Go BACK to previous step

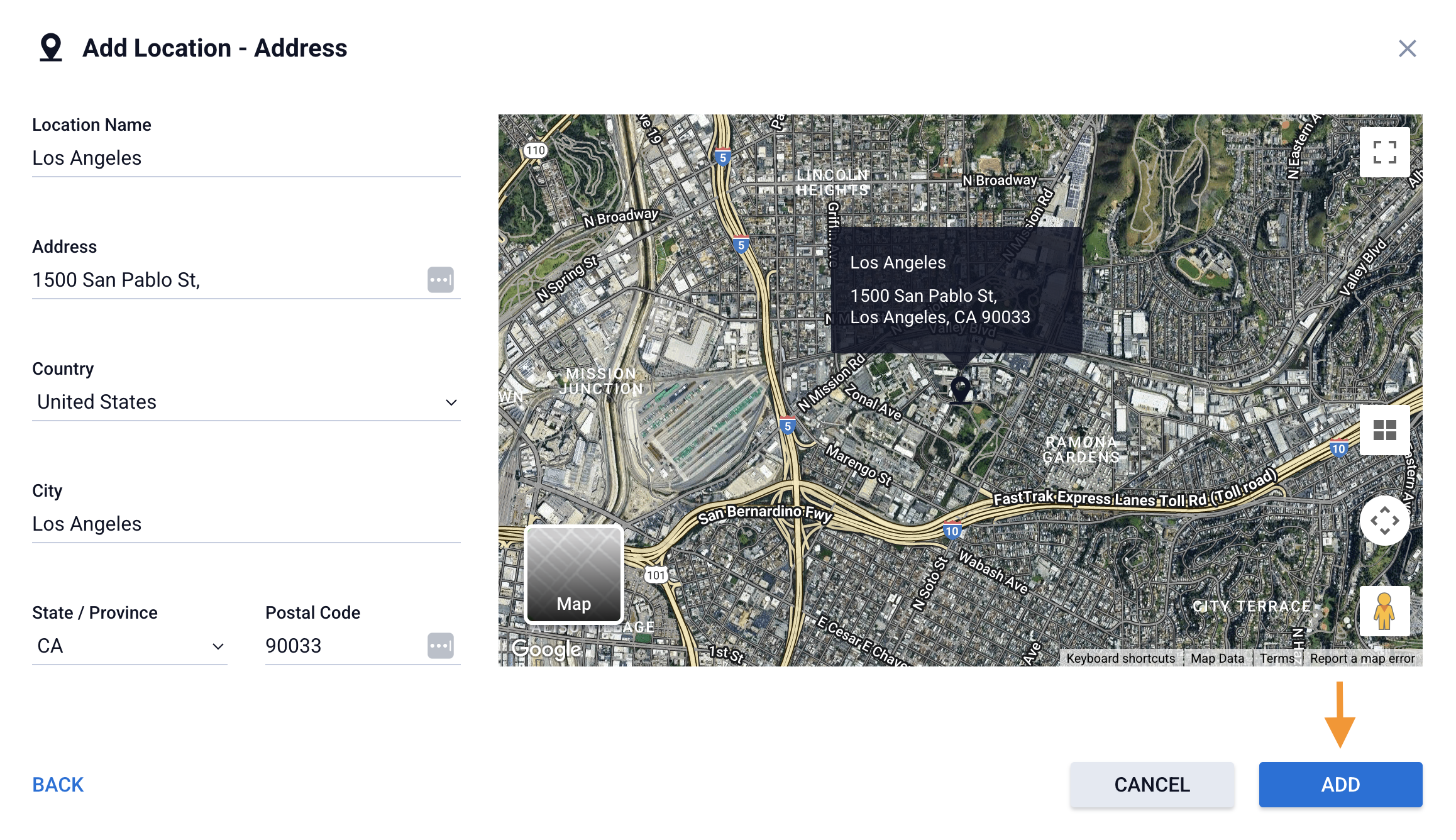point(58,785)
